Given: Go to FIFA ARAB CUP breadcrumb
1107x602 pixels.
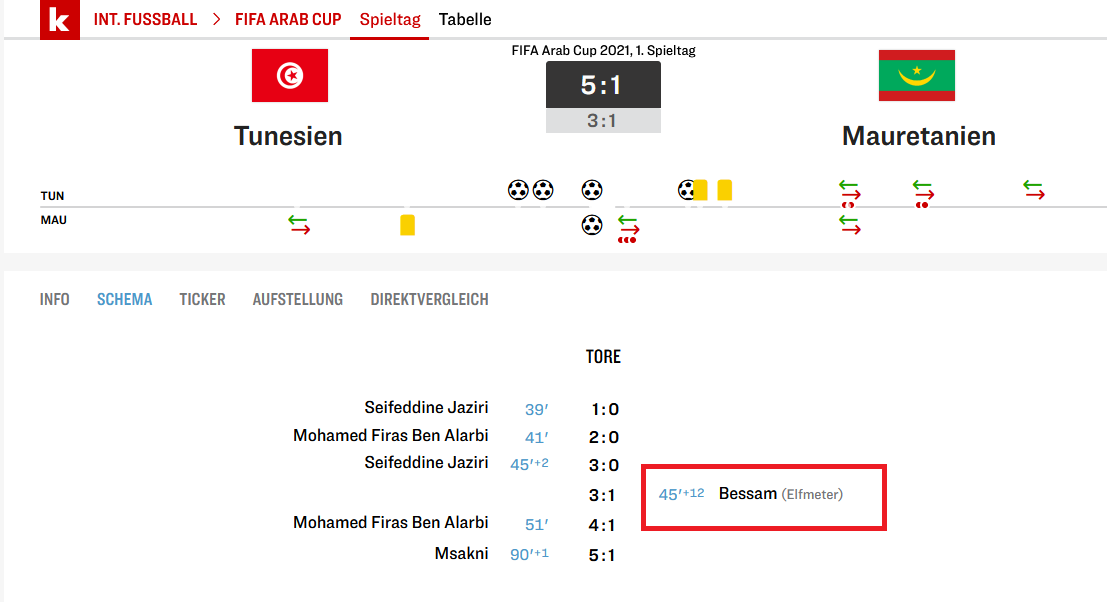Looking at the screenshot, I should (288, 20).
